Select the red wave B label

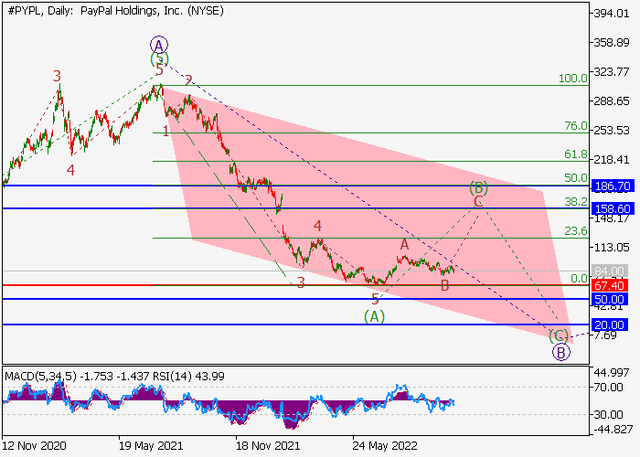tap(445, 285)
